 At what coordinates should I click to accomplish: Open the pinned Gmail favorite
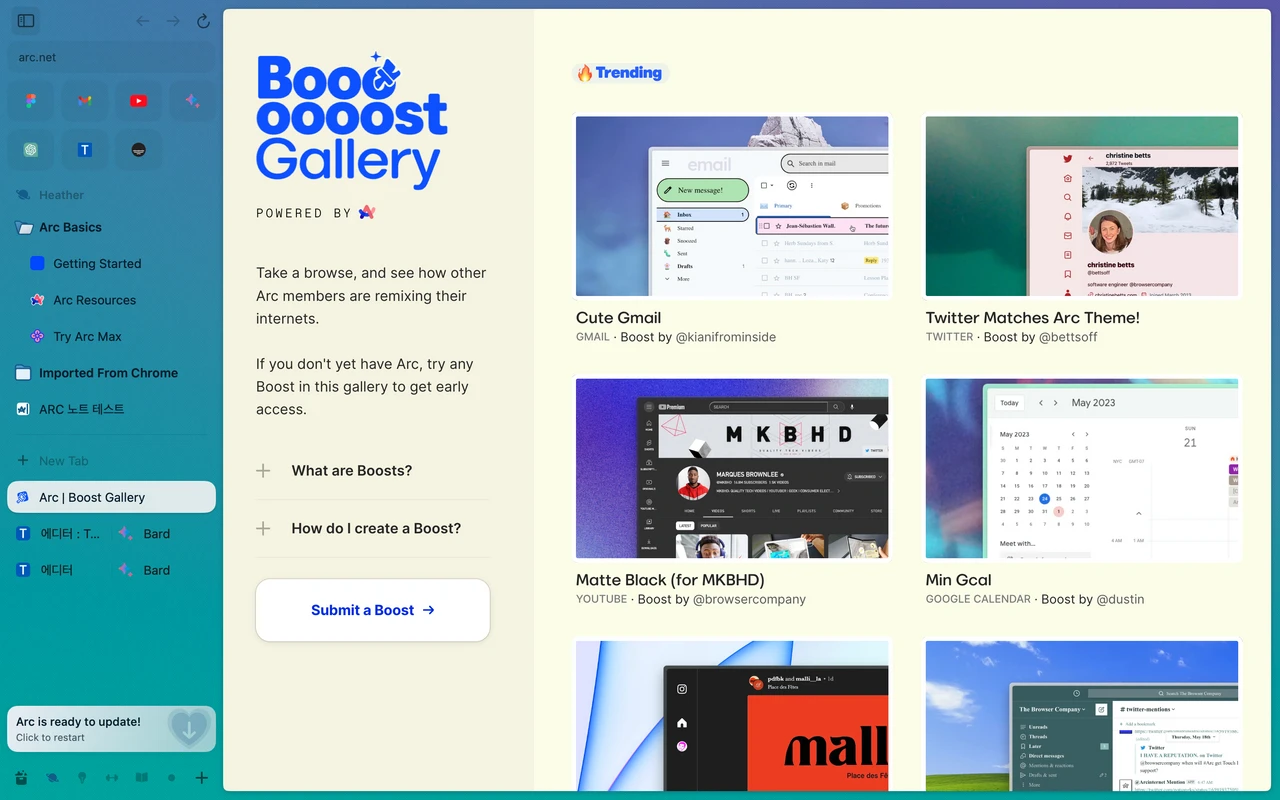[85, 101]
